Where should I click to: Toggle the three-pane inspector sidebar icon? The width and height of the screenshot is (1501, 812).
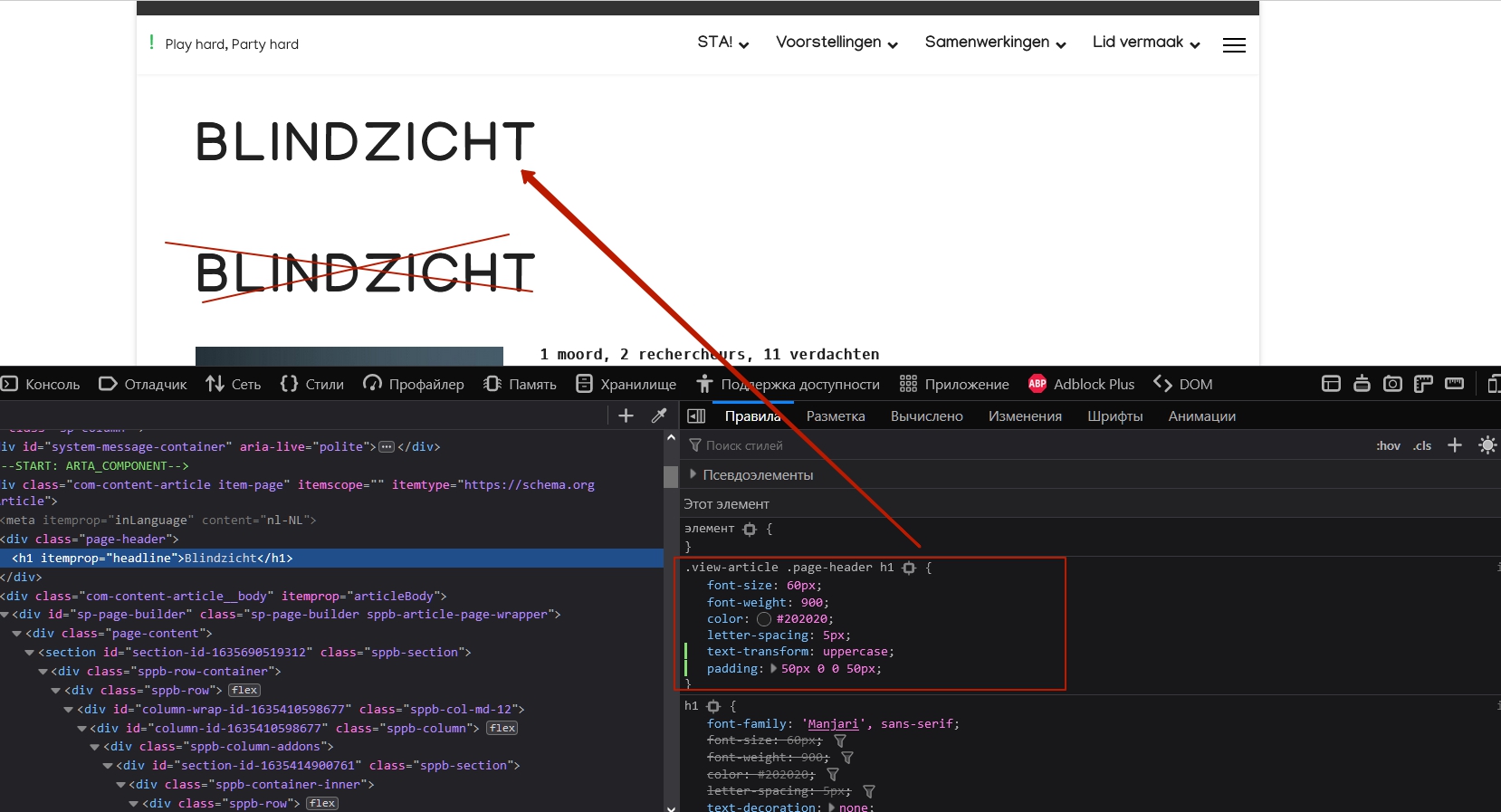click(x=696, y=416)
